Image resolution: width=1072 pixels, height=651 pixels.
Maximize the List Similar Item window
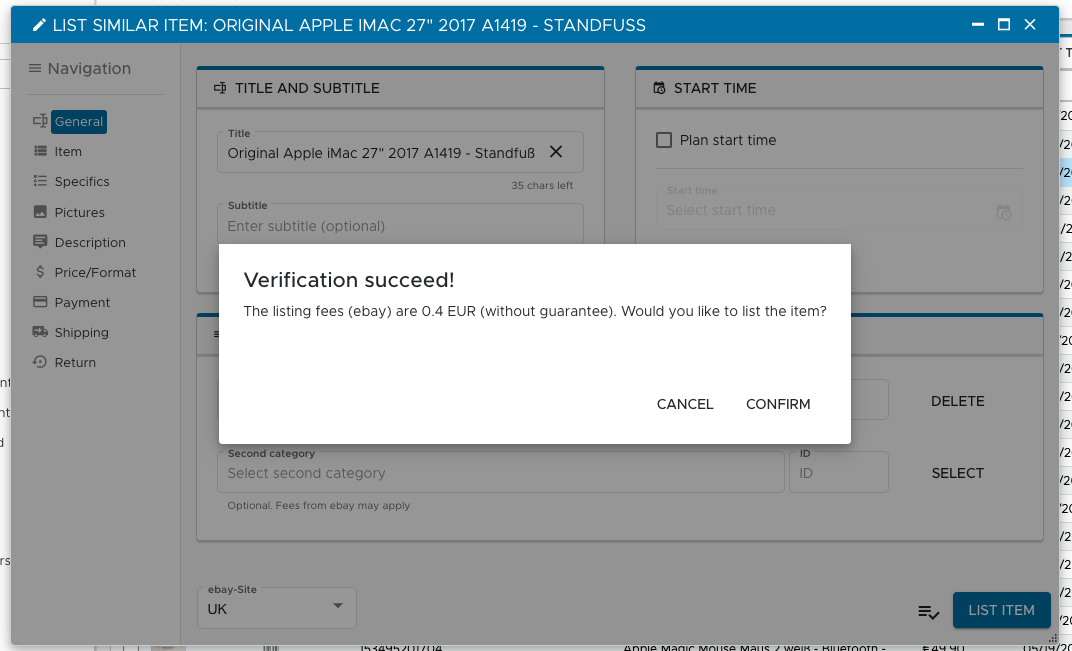click(1004, 25)
